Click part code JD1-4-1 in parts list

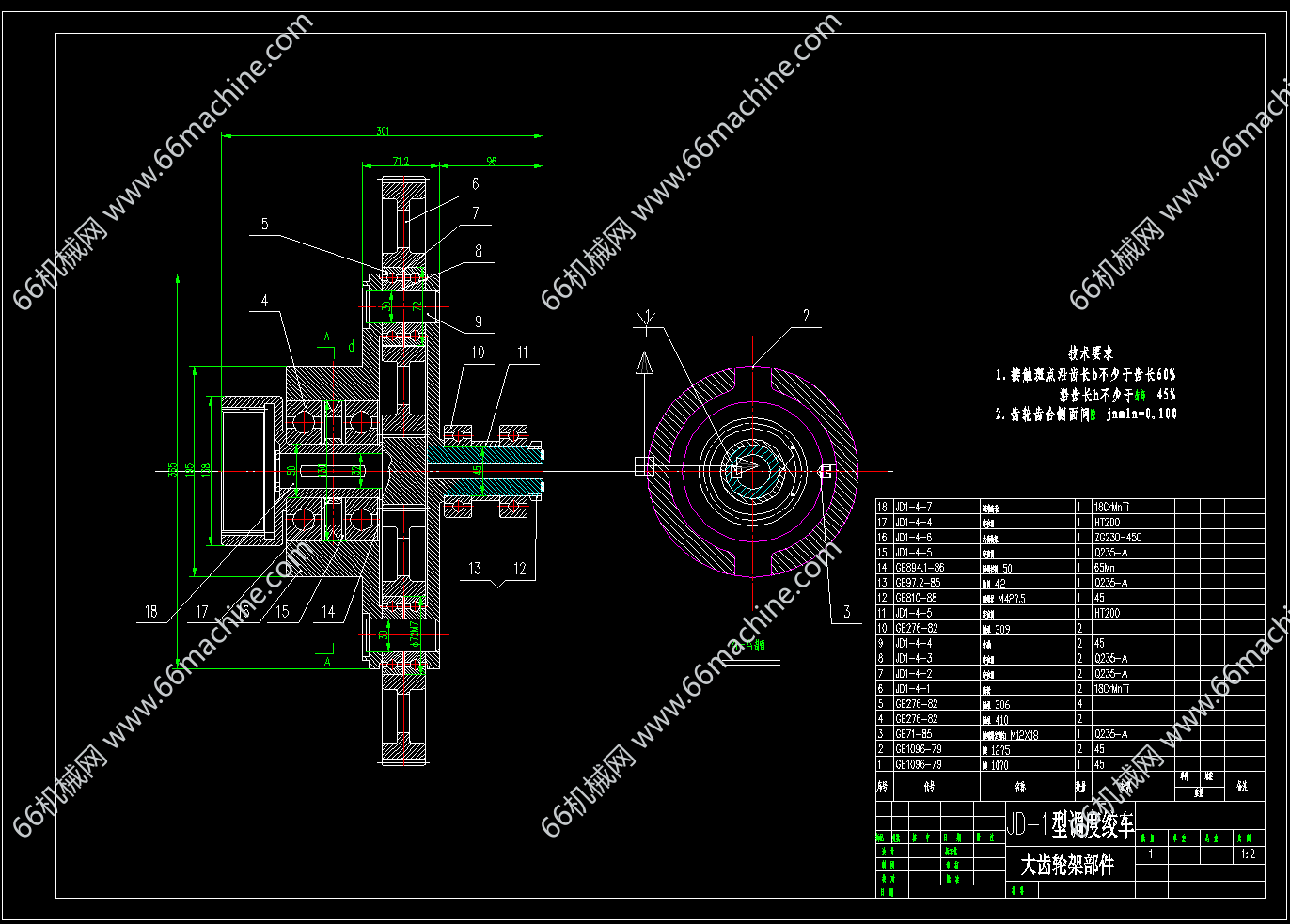[x=913, y=689]
